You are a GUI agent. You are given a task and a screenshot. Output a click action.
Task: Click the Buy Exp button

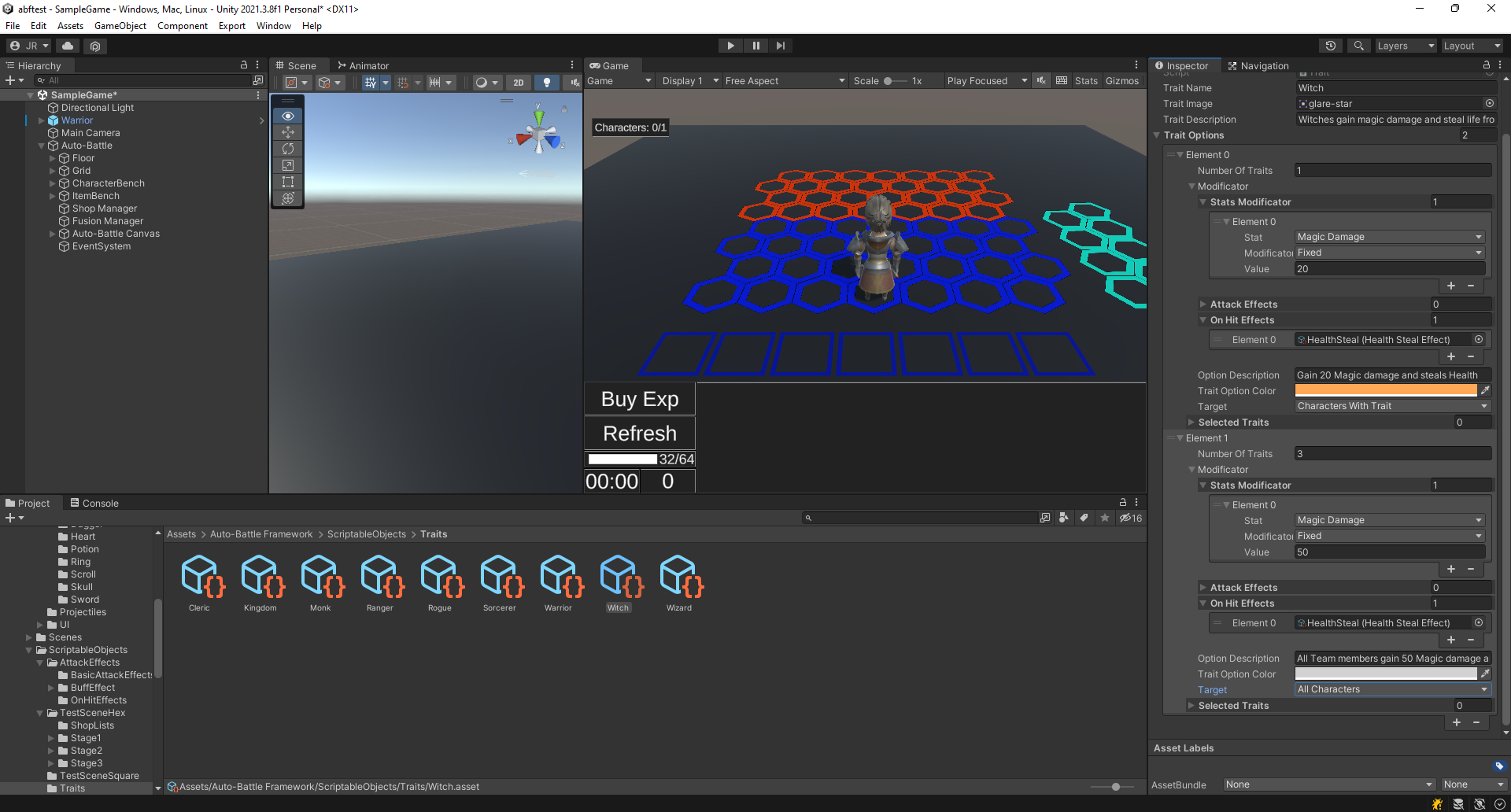coord(640,399)
